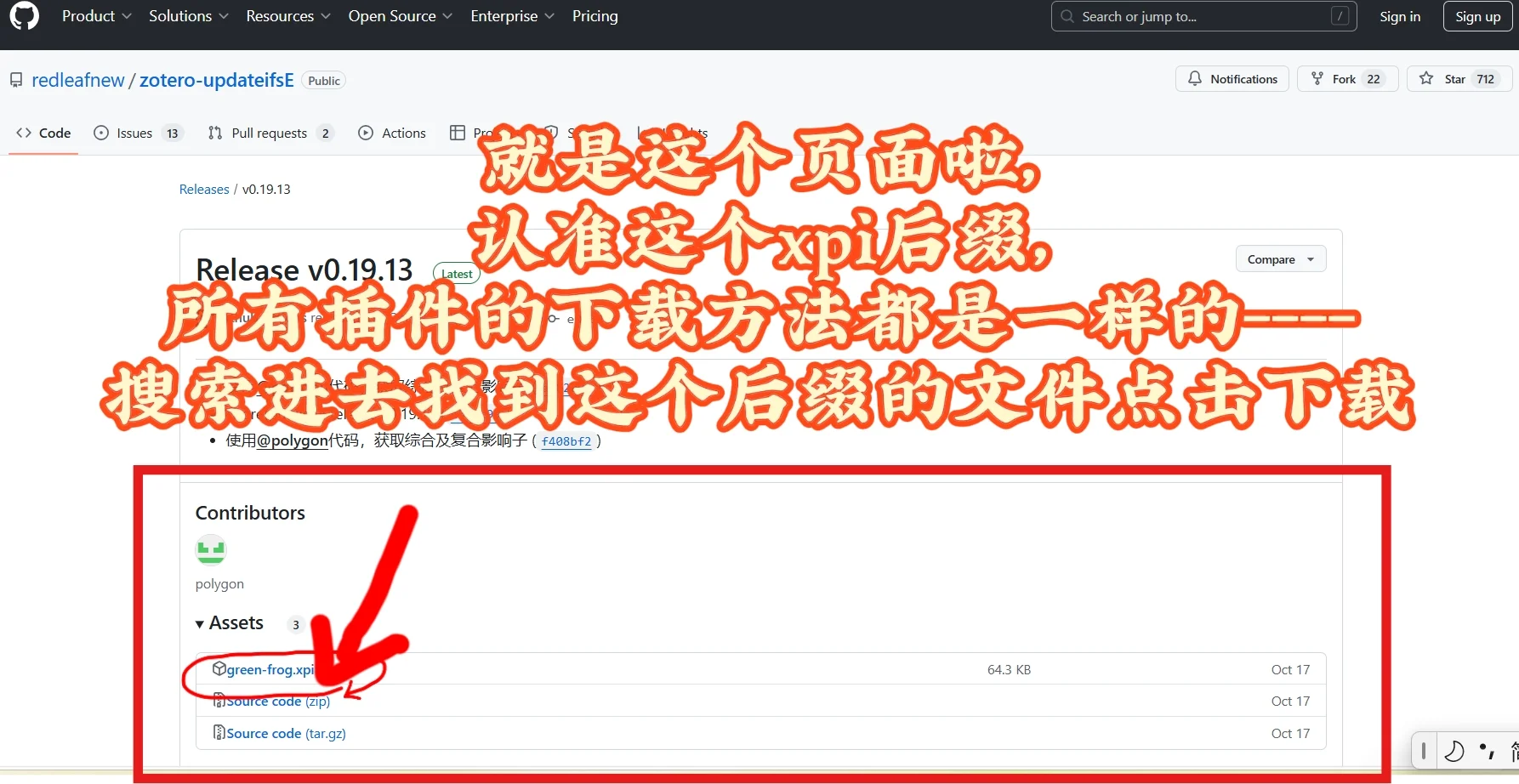Select the Actions play-circle icon

(x=367, y=134)
